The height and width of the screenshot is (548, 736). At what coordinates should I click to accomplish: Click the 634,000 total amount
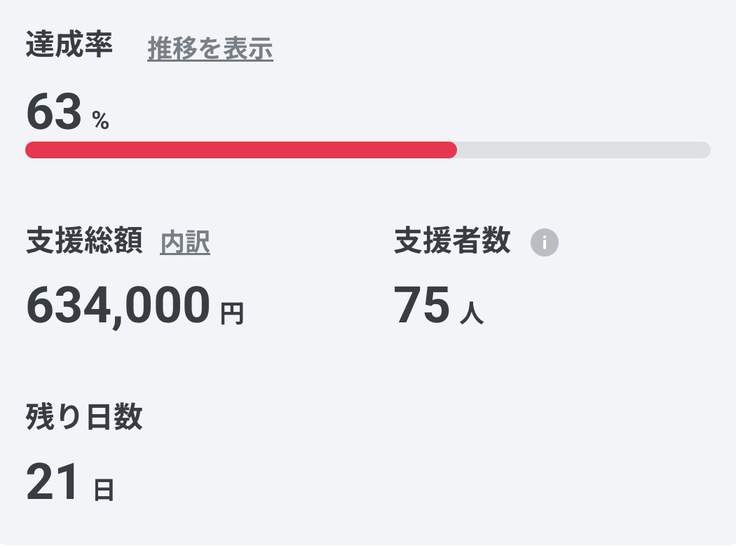118,305
